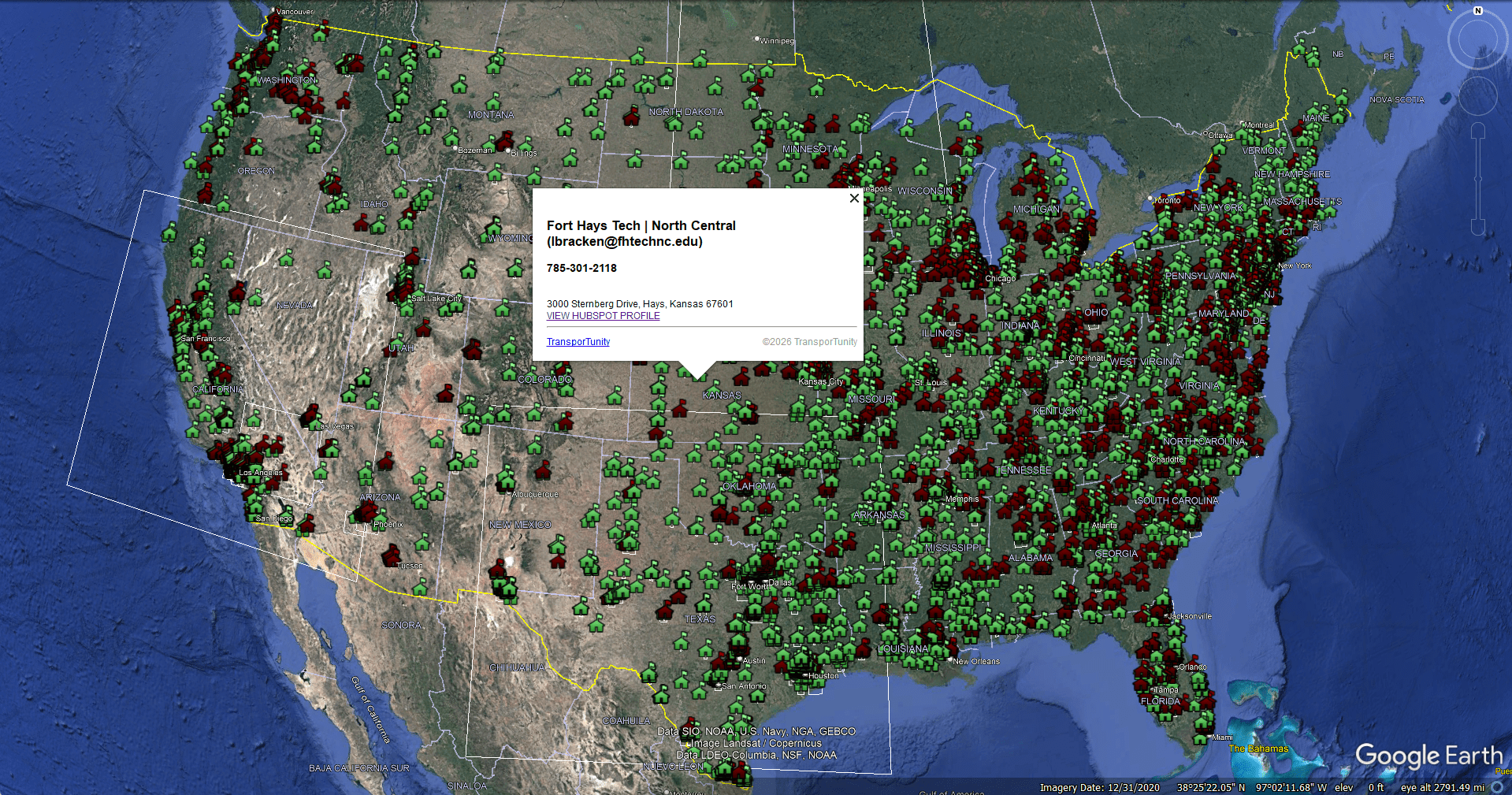This screenshot has width=1512, height=795.
Task: Click the elev 0 ft readout
Action: pos(1359,787)
